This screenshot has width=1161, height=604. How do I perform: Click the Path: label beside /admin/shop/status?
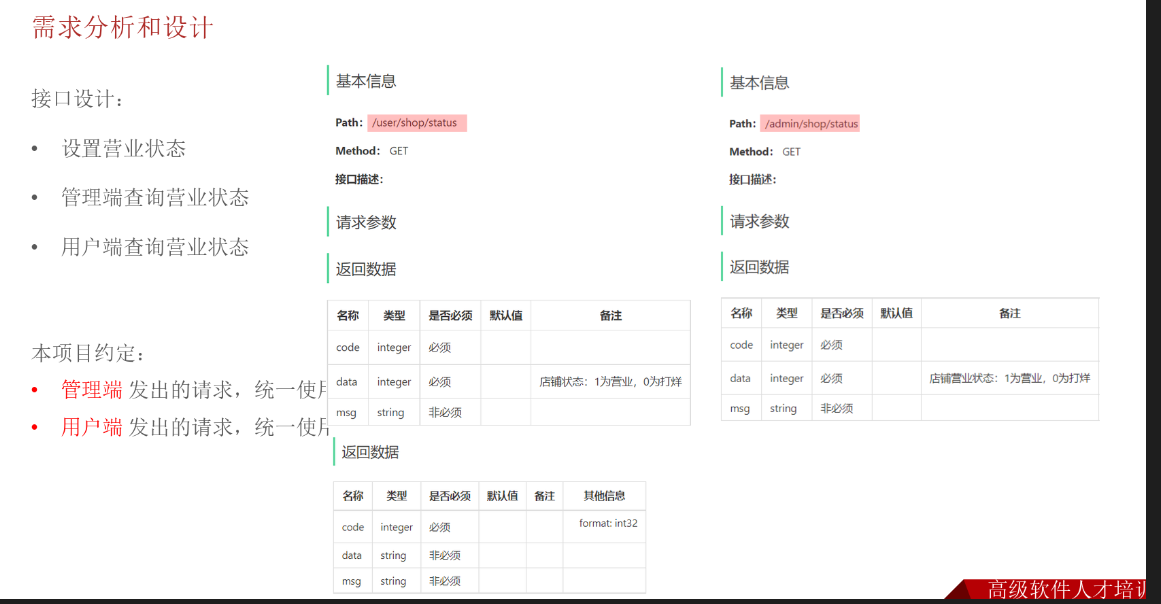click(743, 124)
